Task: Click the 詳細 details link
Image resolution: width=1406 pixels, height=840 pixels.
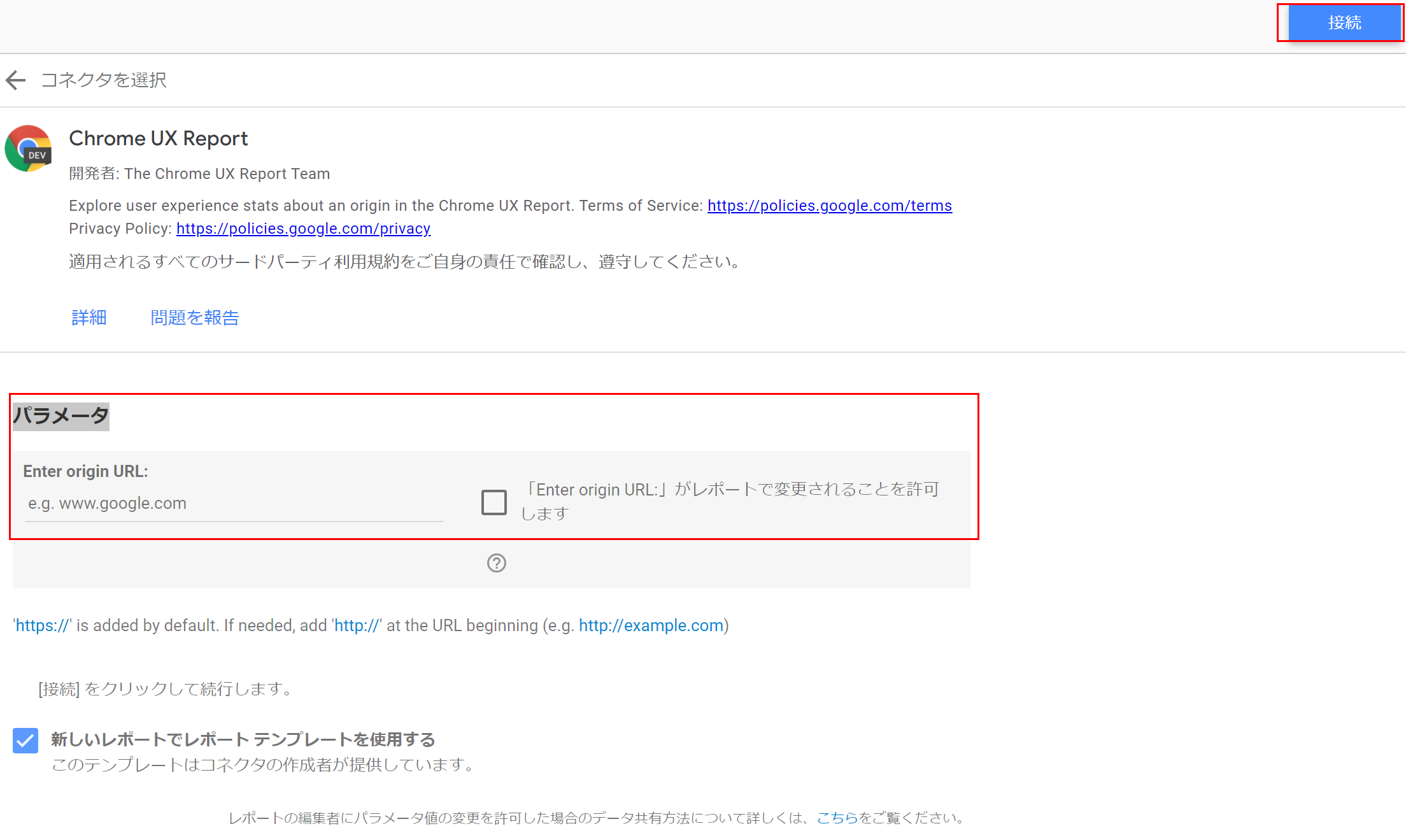Action: (x=89, y=317)
